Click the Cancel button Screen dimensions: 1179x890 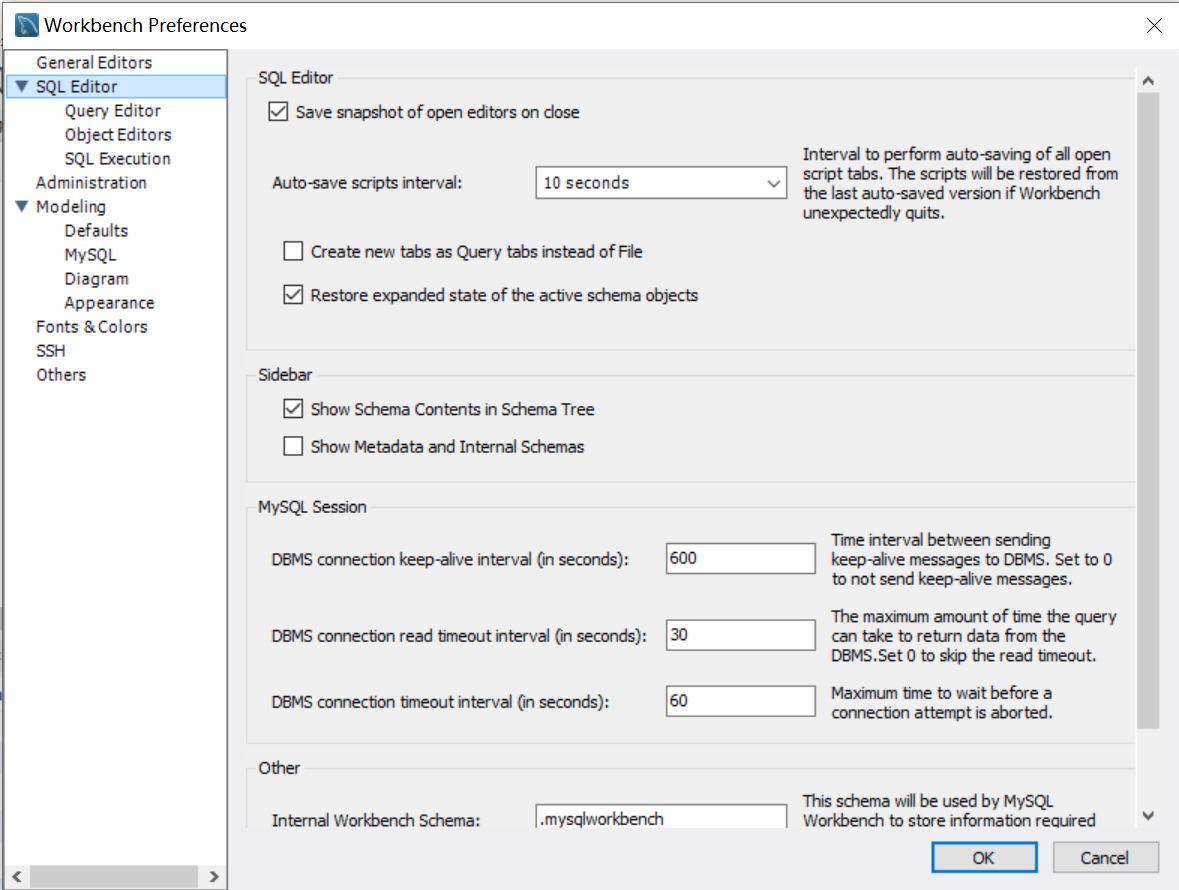tap(1105, 858)
